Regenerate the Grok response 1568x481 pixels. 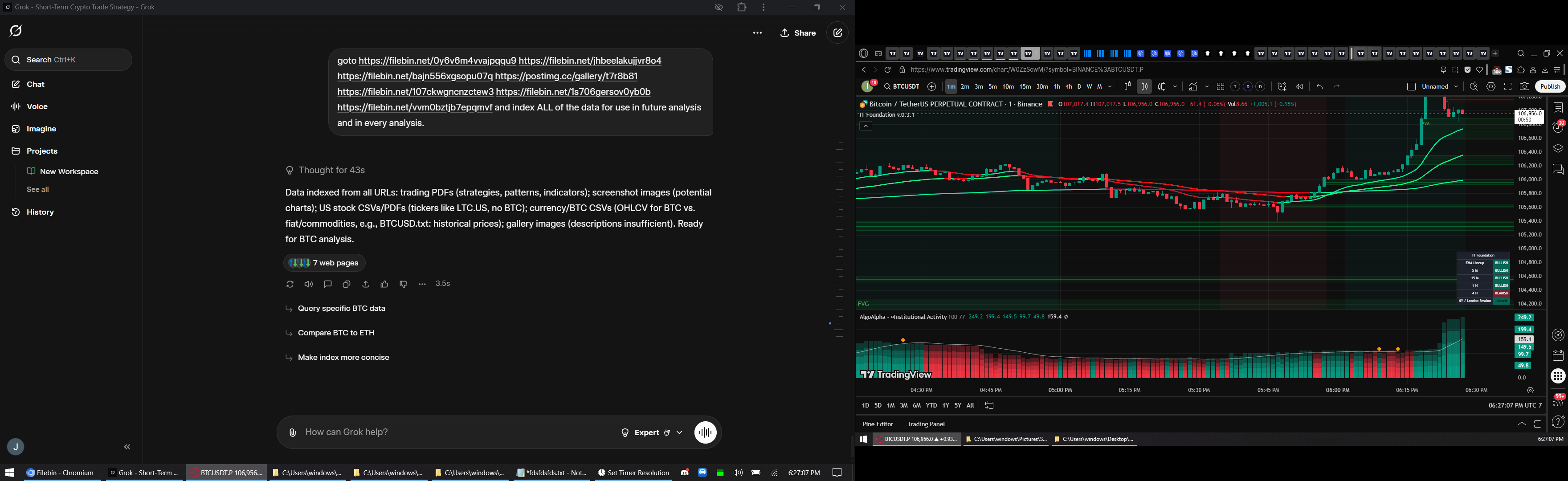(290, 284)
